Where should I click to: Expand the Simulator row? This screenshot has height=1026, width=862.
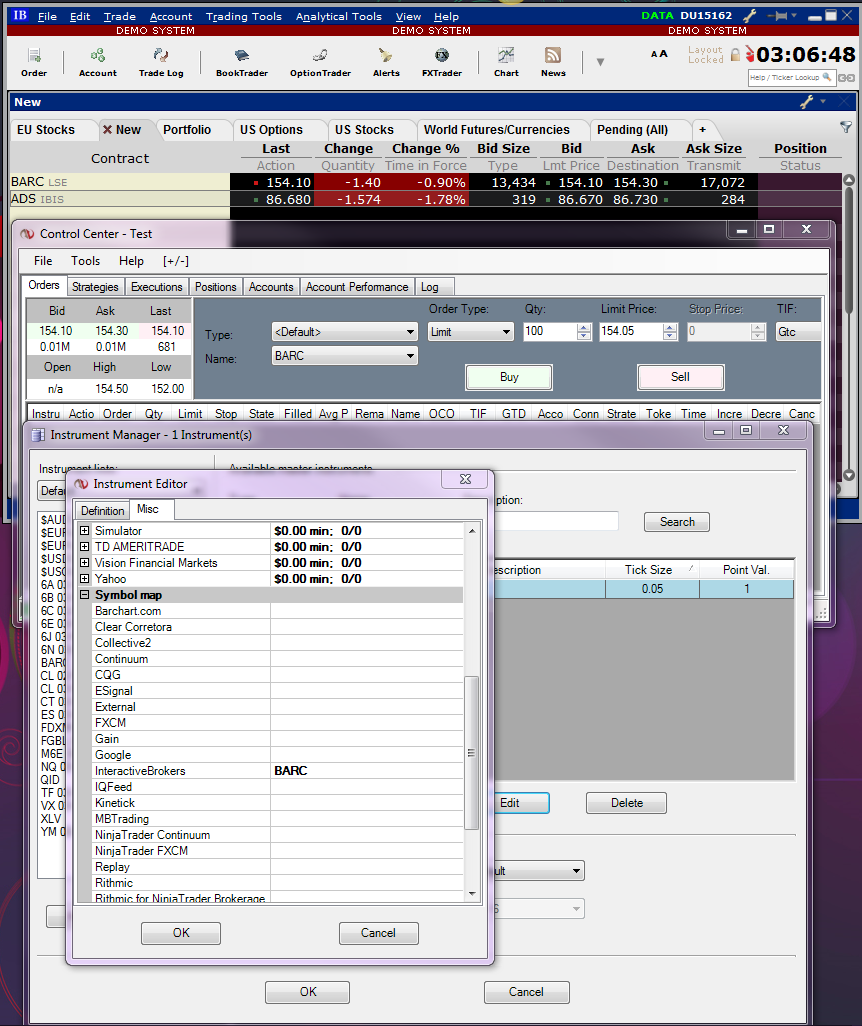(84, 531)
